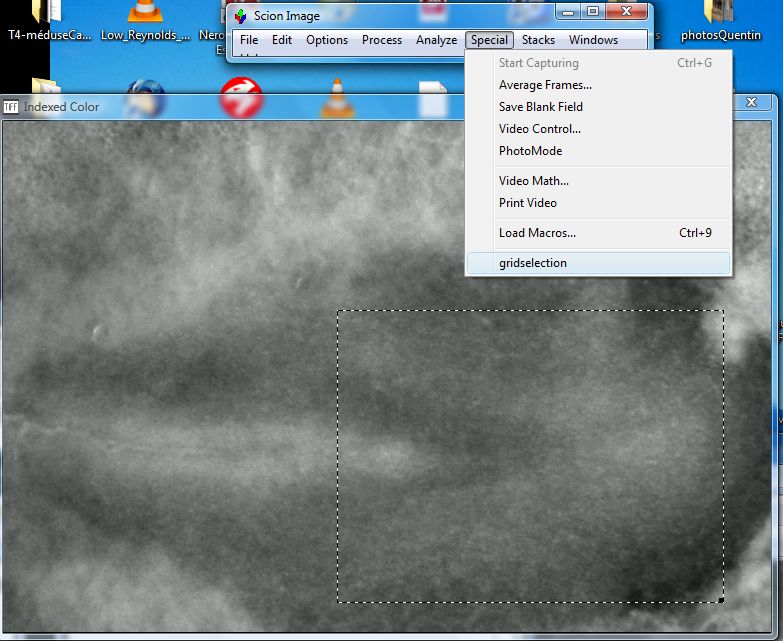This screenshot has width=783, height=641.
Task: Expand the Analyze menu
Action: 436,40
